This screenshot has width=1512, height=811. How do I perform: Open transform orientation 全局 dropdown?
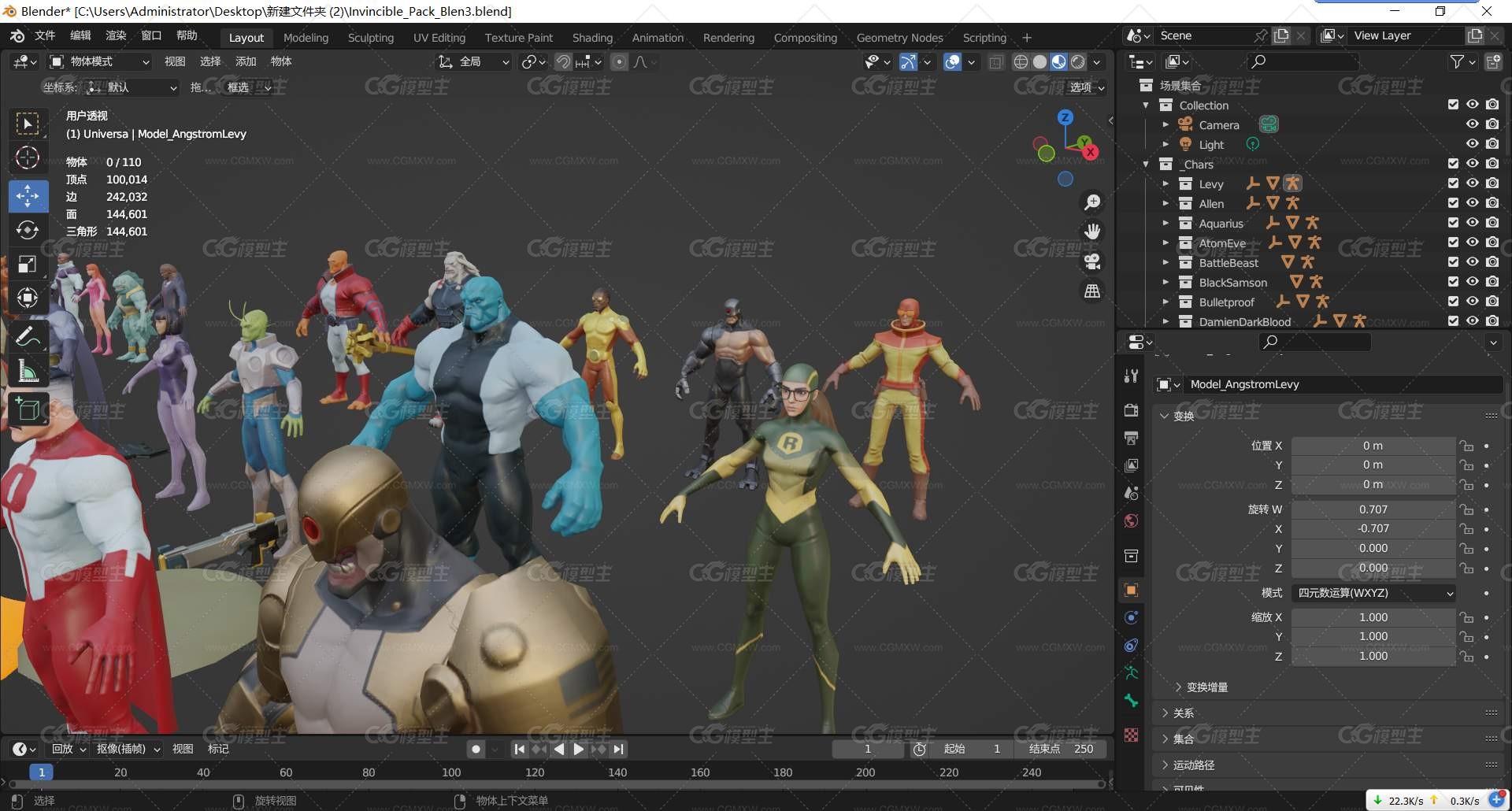click(474, 61)
